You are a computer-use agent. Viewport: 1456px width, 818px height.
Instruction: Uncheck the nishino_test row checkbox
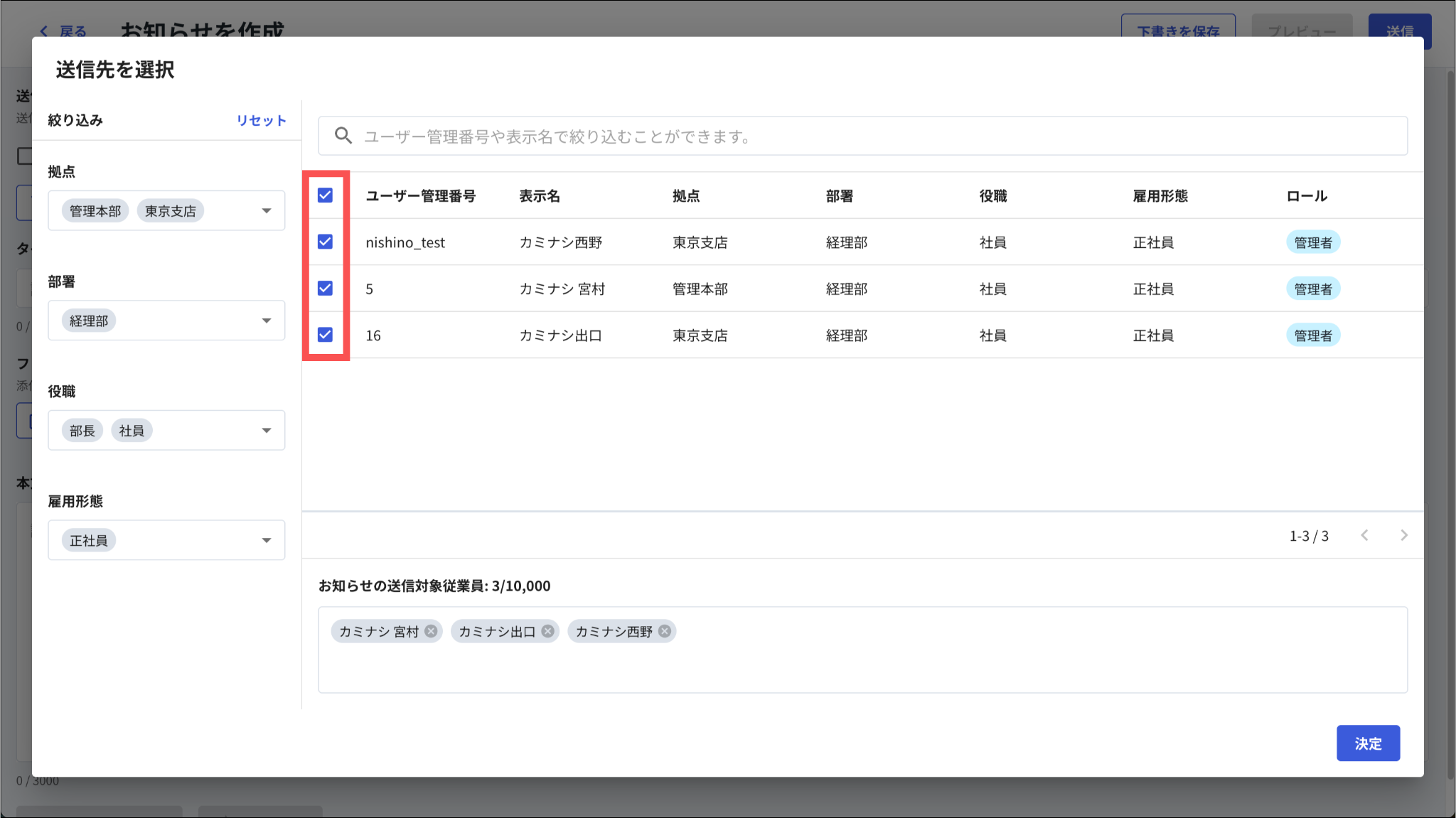pos(325,242)
